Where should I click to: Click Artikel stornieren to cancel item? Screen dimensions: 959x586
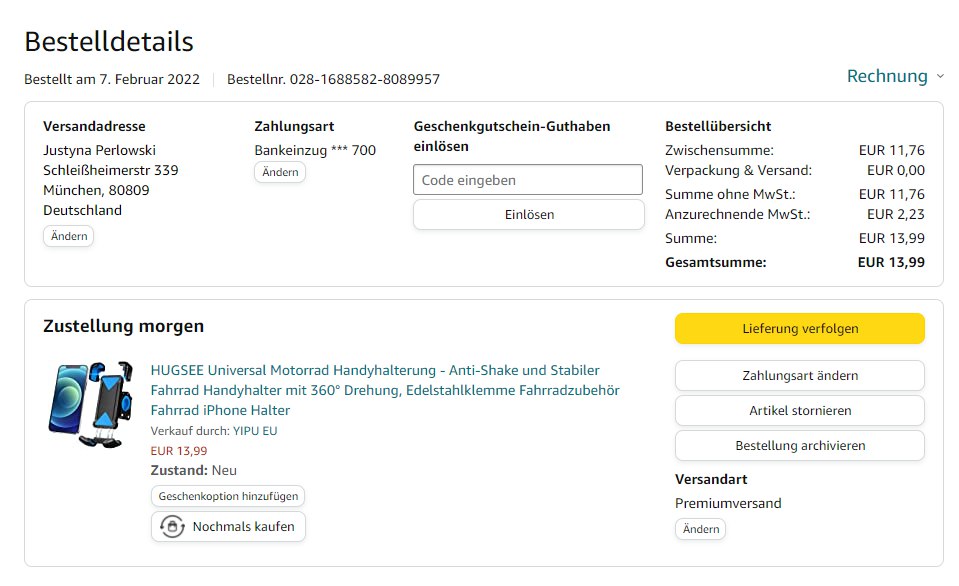pos(799,410)
